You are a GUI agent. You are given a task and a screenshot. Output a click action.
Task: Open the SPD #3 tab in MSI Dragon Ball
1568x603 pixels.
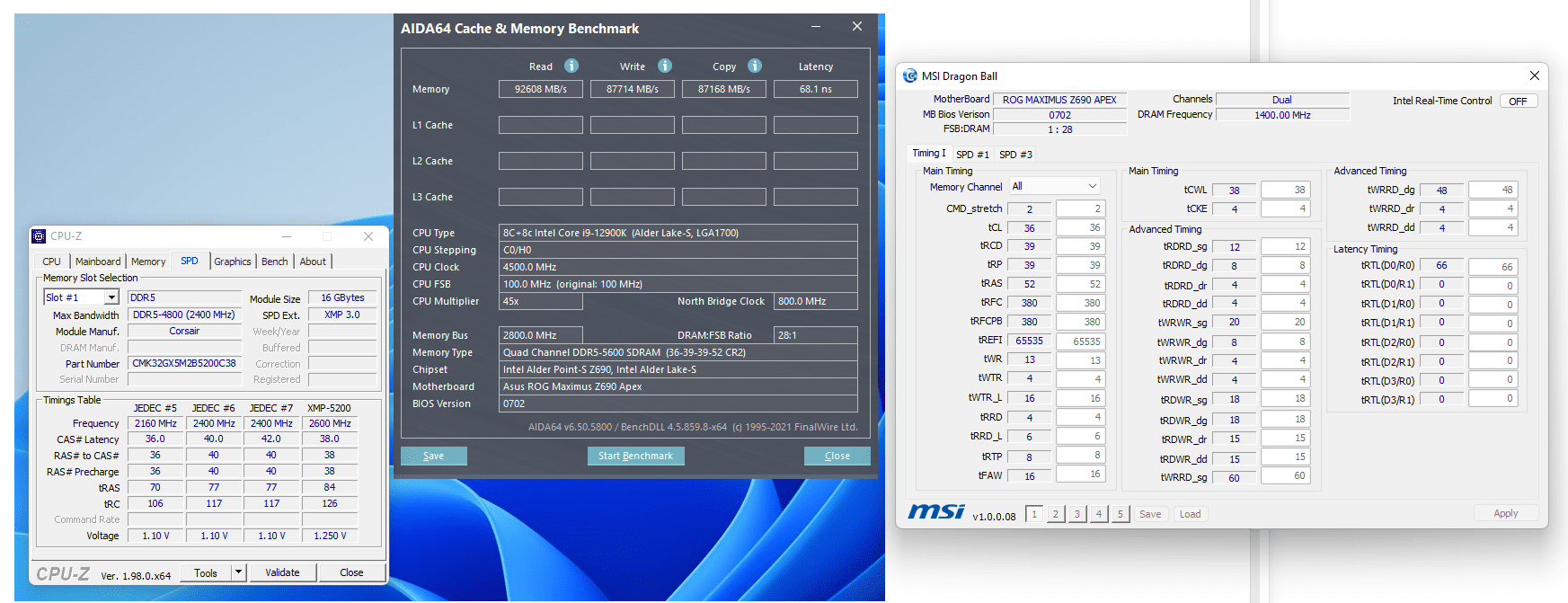click(x=1016, y=155)
